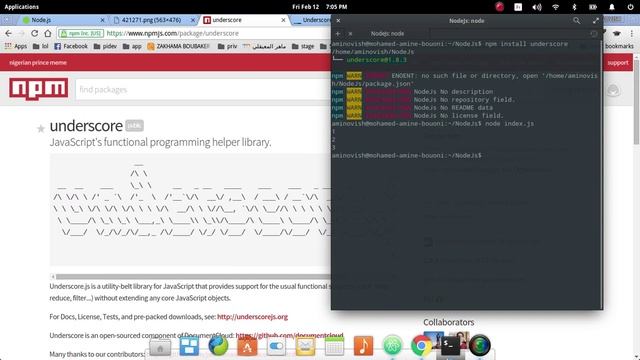Open Apps bookmarks shortcut
Screen dimensions: 640x360
(x=16, y=47)
